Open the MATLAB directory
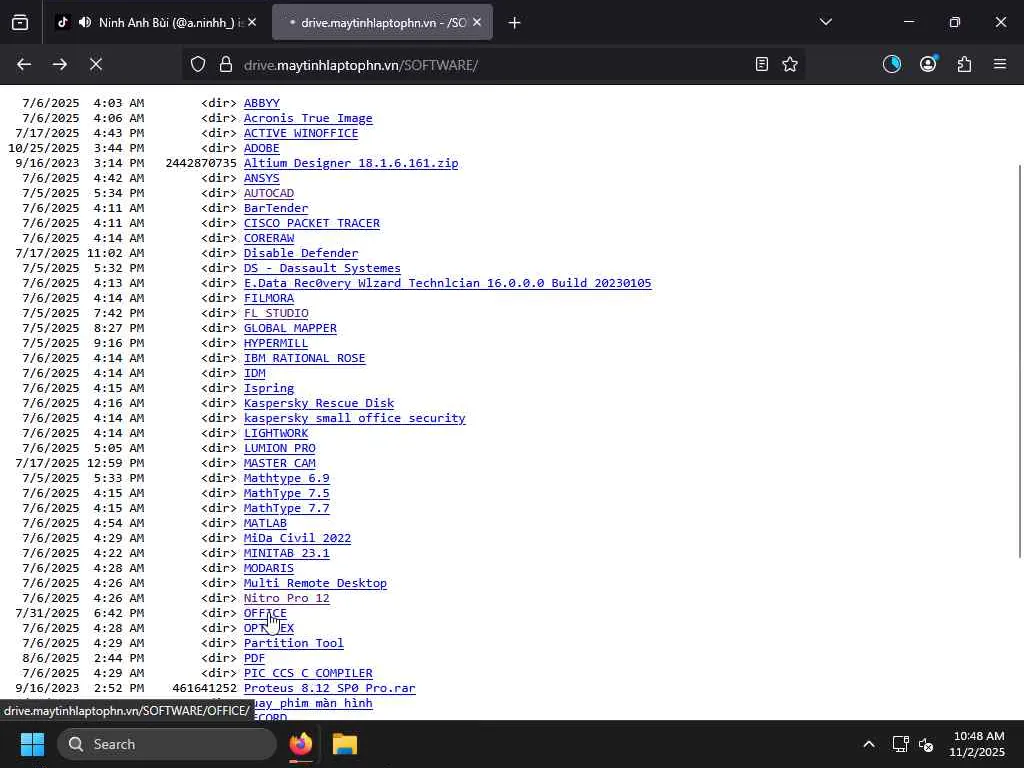Image resolution: width=1024 pixels, height=768 pixels. pos(265,524)
